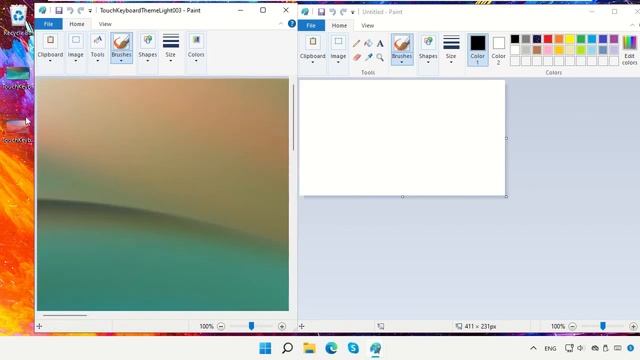The image size is (640, 360).
Task: Click Redo arrow in Untitled Paint title bar
Action: [343, 12]
